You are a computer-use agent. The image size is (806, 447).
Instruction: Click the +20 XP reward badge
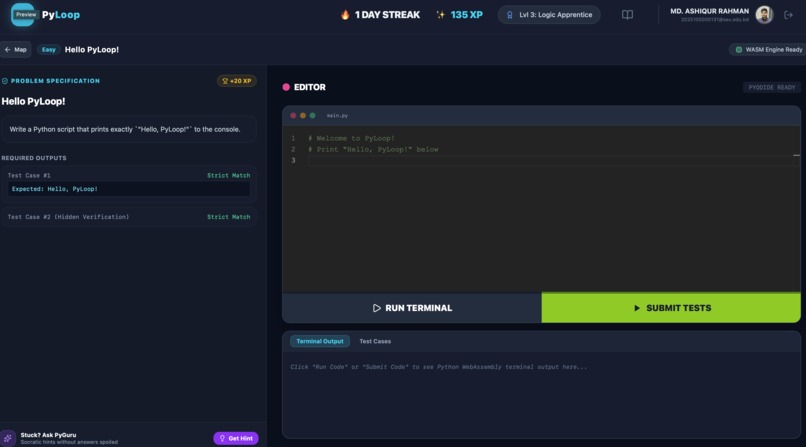point(236,81)
